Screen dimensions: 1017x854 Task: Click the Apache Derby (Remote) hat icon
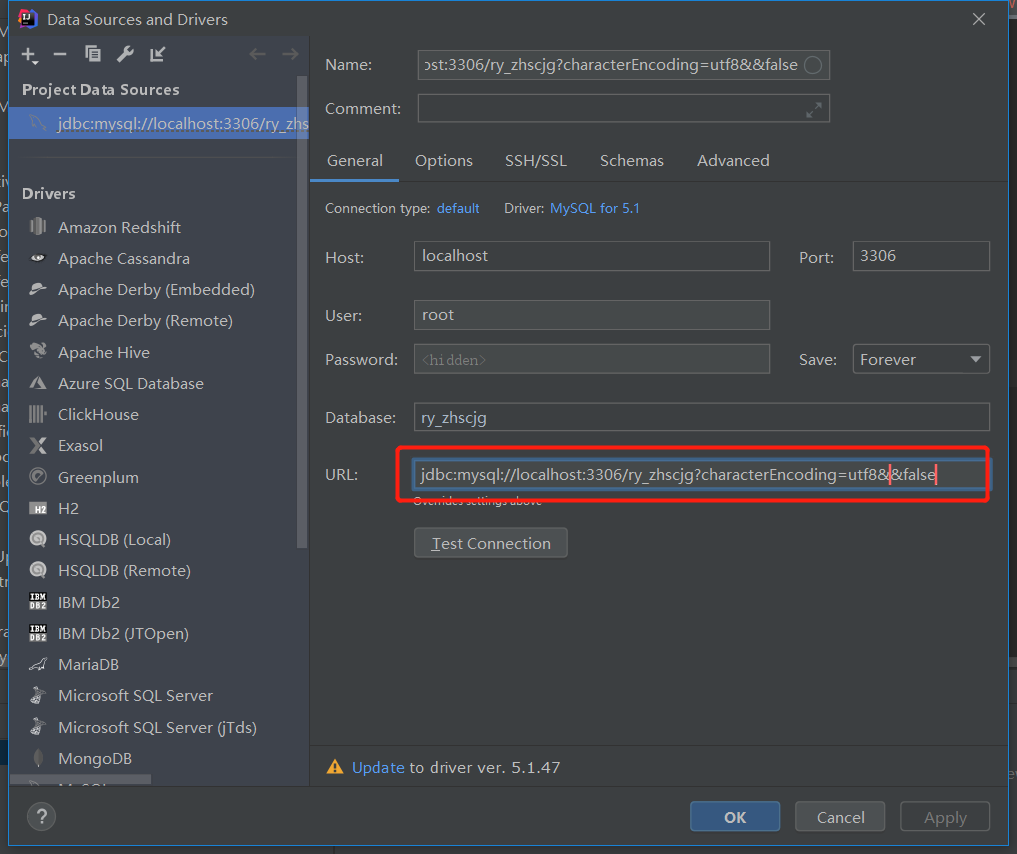[38, 320]
